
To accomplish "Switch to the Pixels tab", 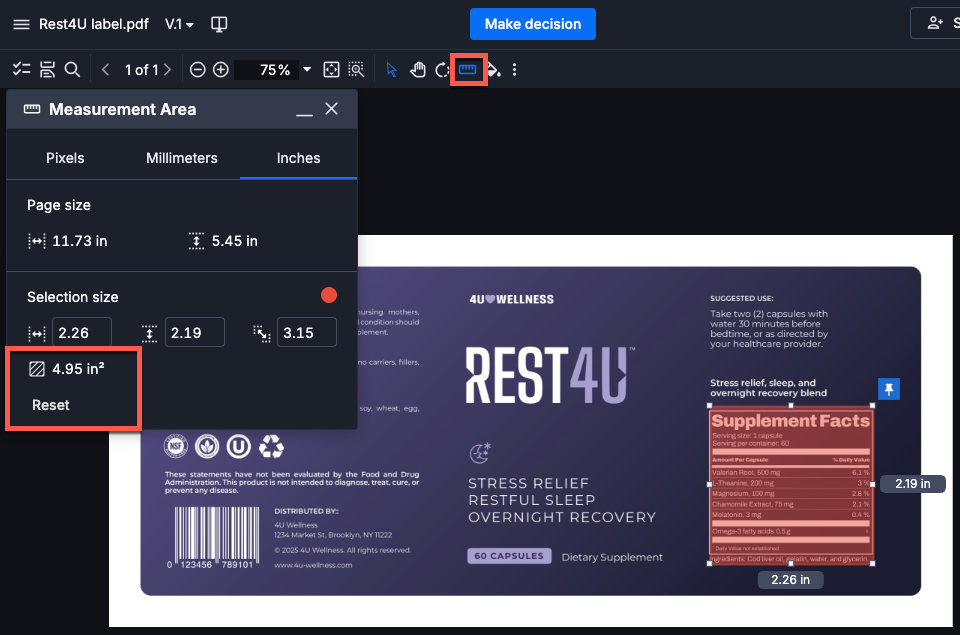I will pos(65,158).
